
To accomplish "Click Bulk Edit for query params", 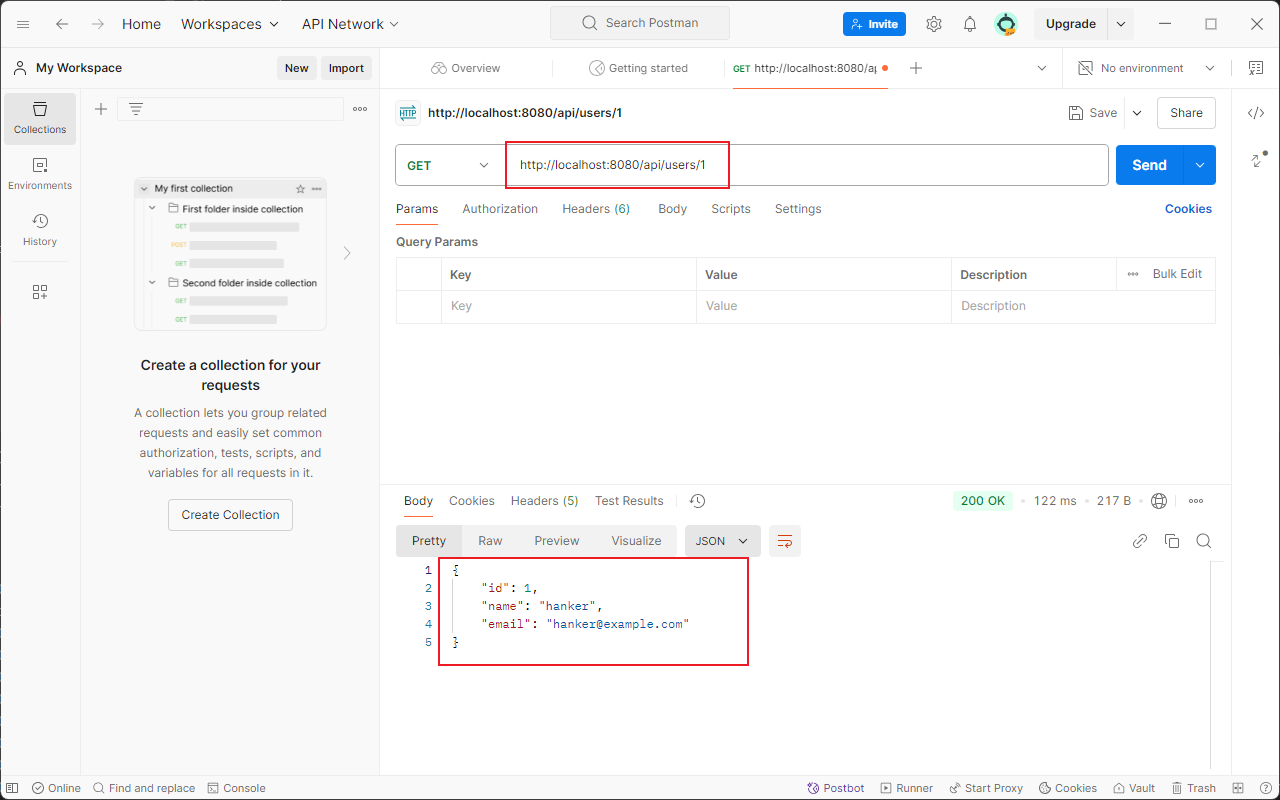I will (1177, 274).
